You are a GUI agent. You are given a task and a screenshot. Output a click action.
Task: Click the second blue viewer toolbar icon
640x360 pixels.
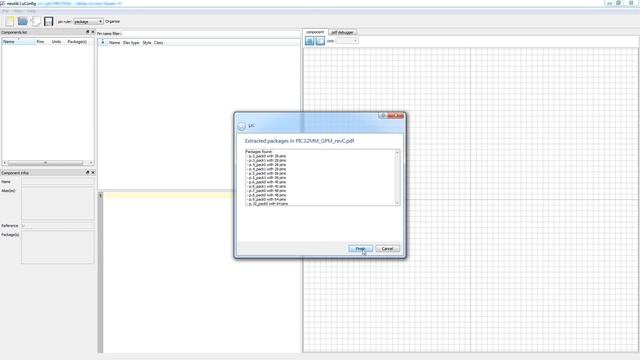coord(320,41)
